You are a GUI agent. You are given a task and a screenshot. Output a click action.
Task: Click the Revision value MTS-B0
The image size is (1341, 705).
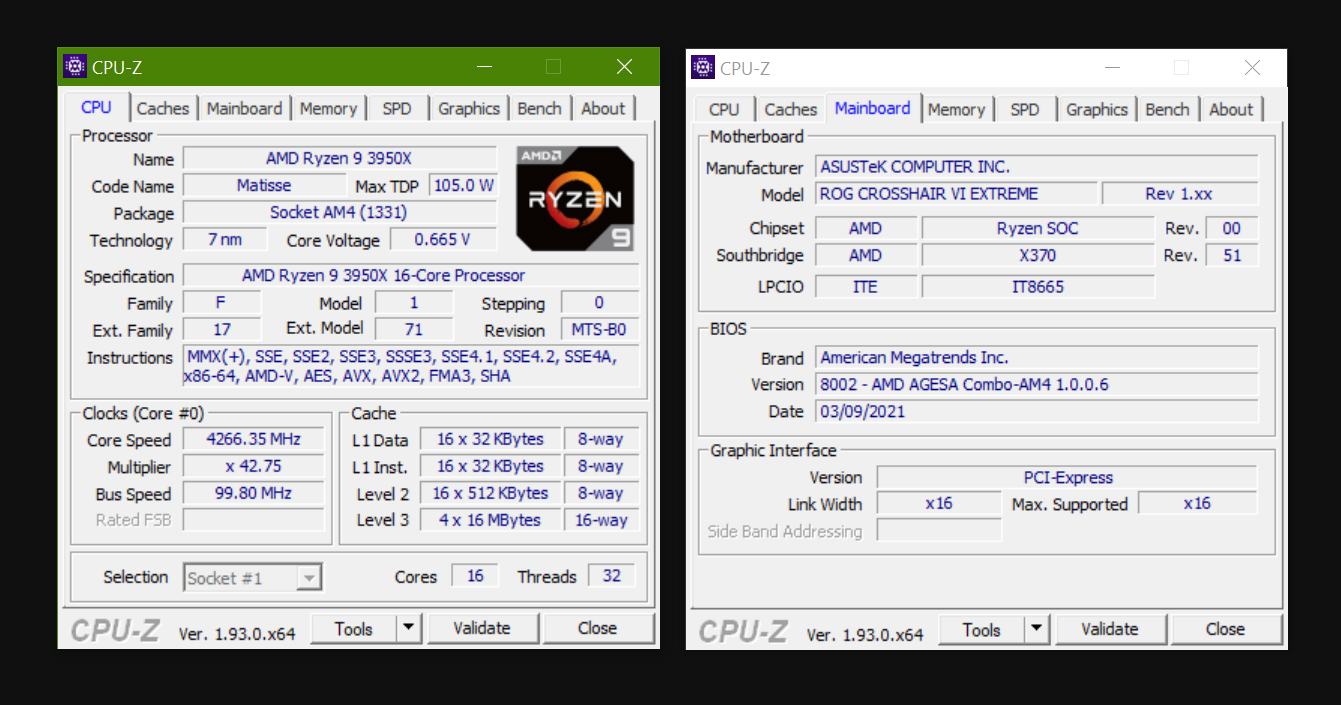pos(599,330)
